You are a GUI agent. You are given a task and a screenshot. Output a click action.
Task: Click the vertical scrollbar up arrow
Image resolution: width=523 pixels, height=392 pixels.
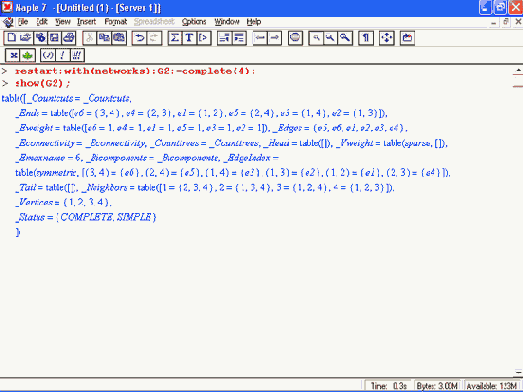point(518,70)
